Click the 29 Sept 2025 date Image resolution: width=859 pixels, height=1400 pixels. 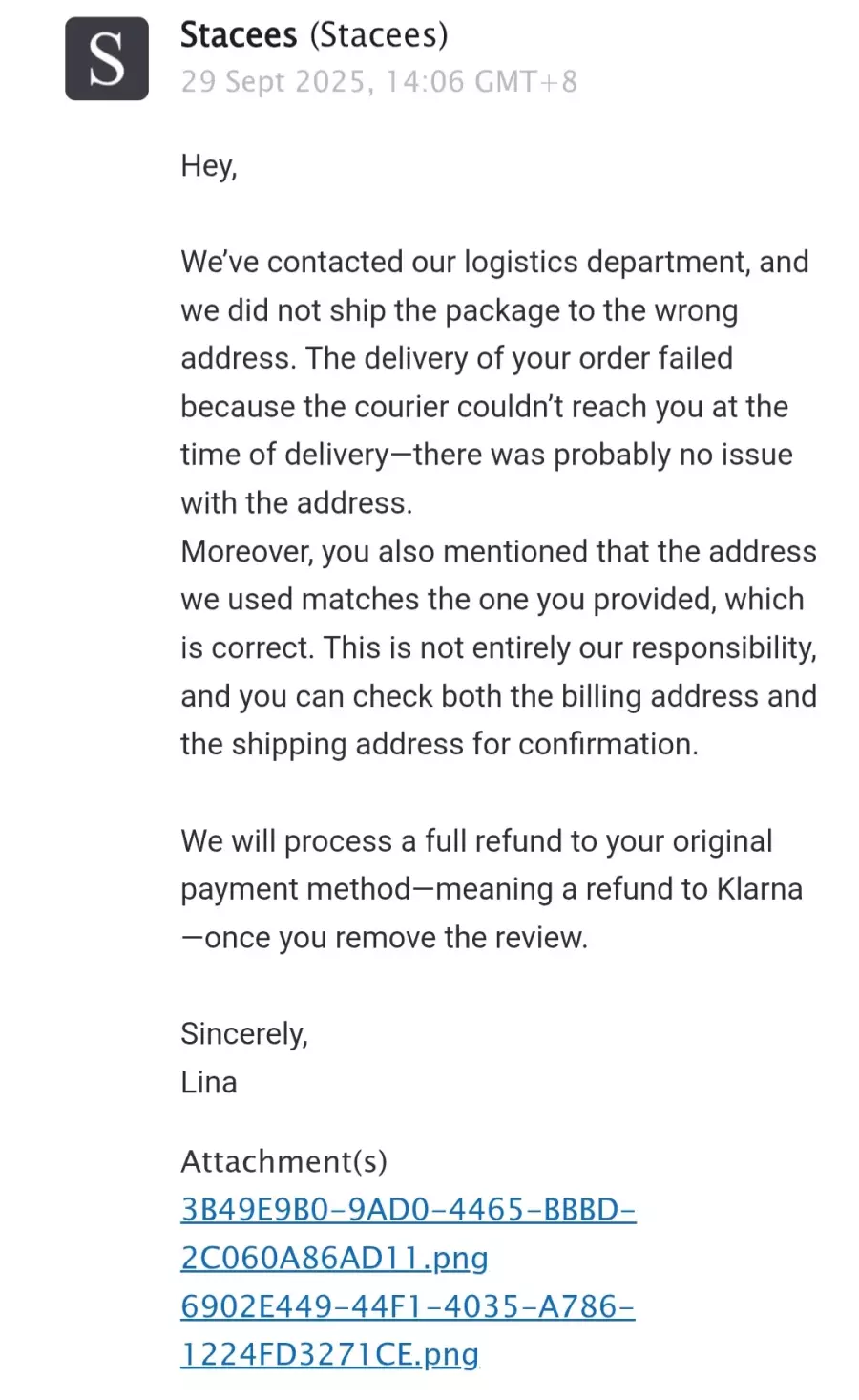[x=274, y=82]
